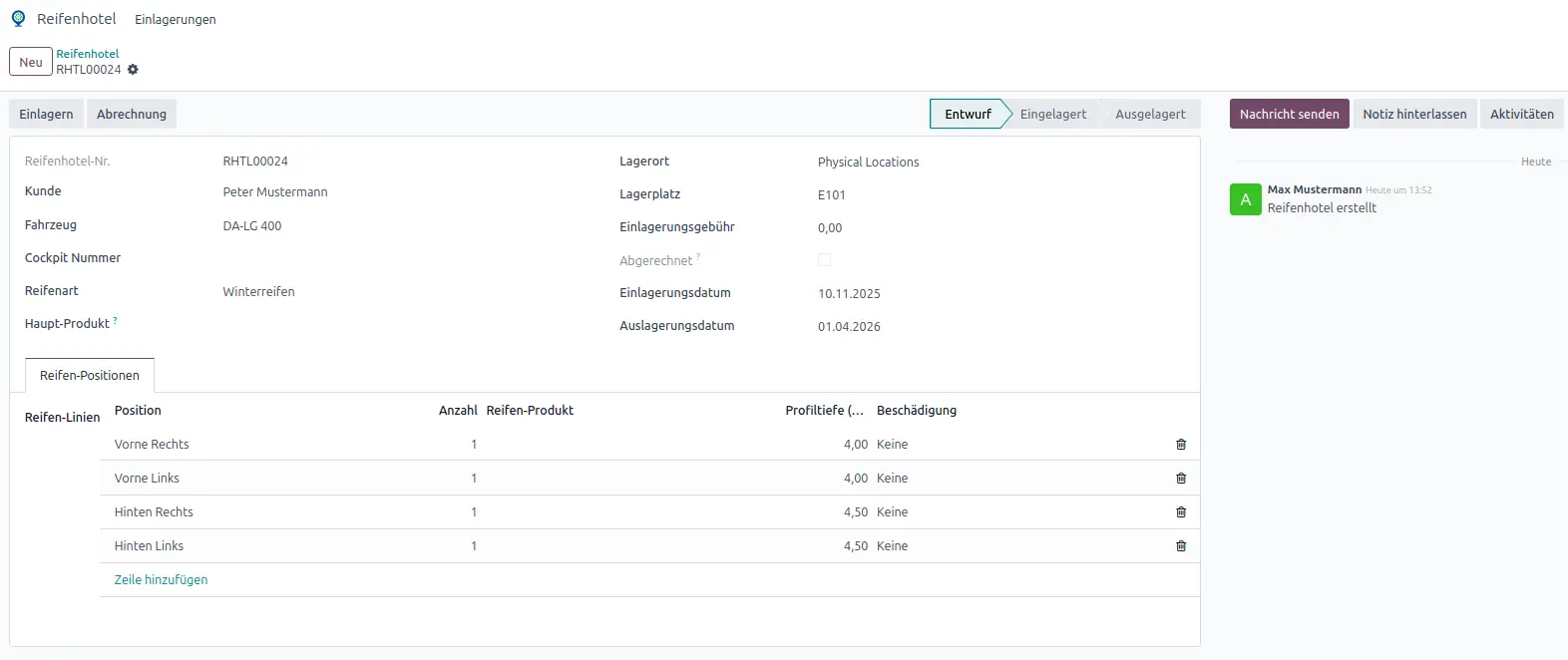Click the green user avatar in chatter
This screenshot has height=660, width=1568.
[x=1245, y=199]
